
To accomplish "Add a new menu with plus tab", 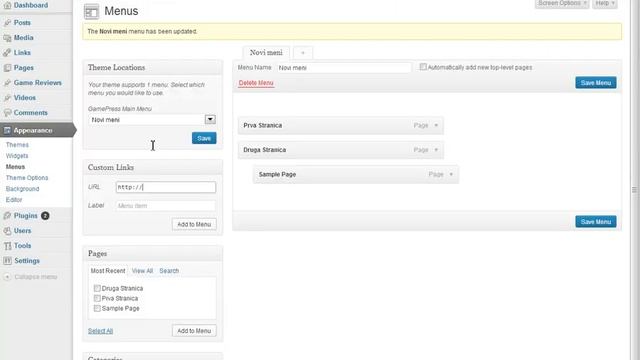I will tap(303, 53).
